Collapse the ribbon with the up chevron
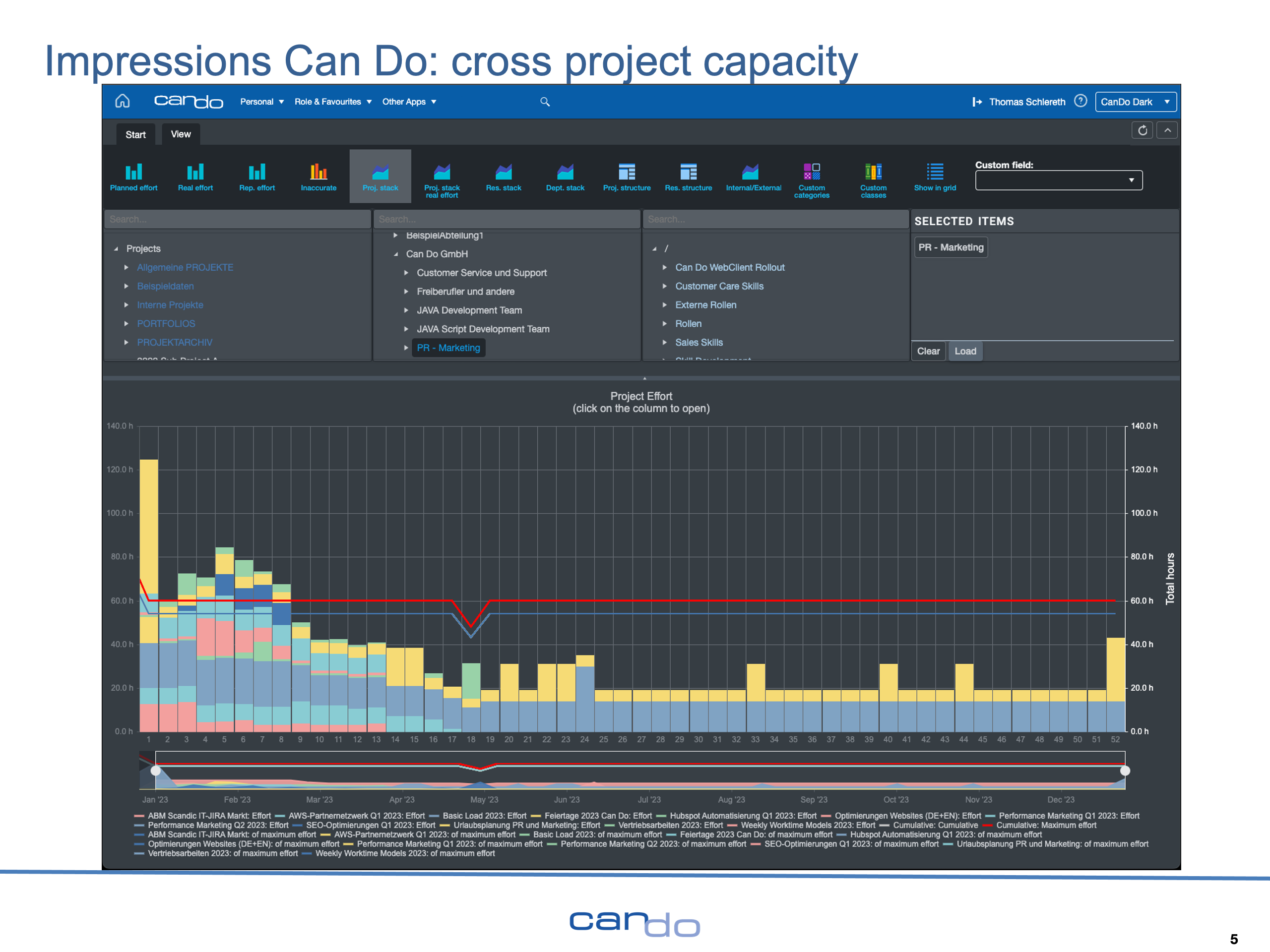 [1167, 130]
